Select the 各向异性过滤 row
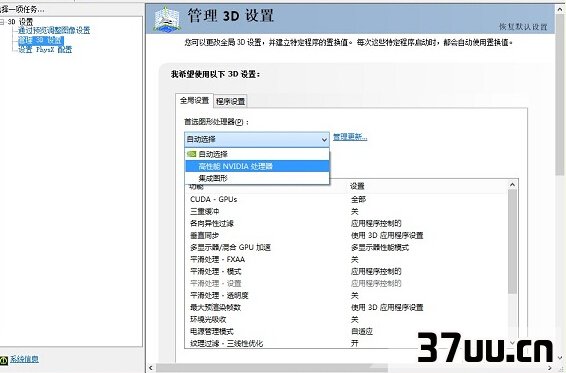This screenshot has height=373, width=566. click(347, 223)
